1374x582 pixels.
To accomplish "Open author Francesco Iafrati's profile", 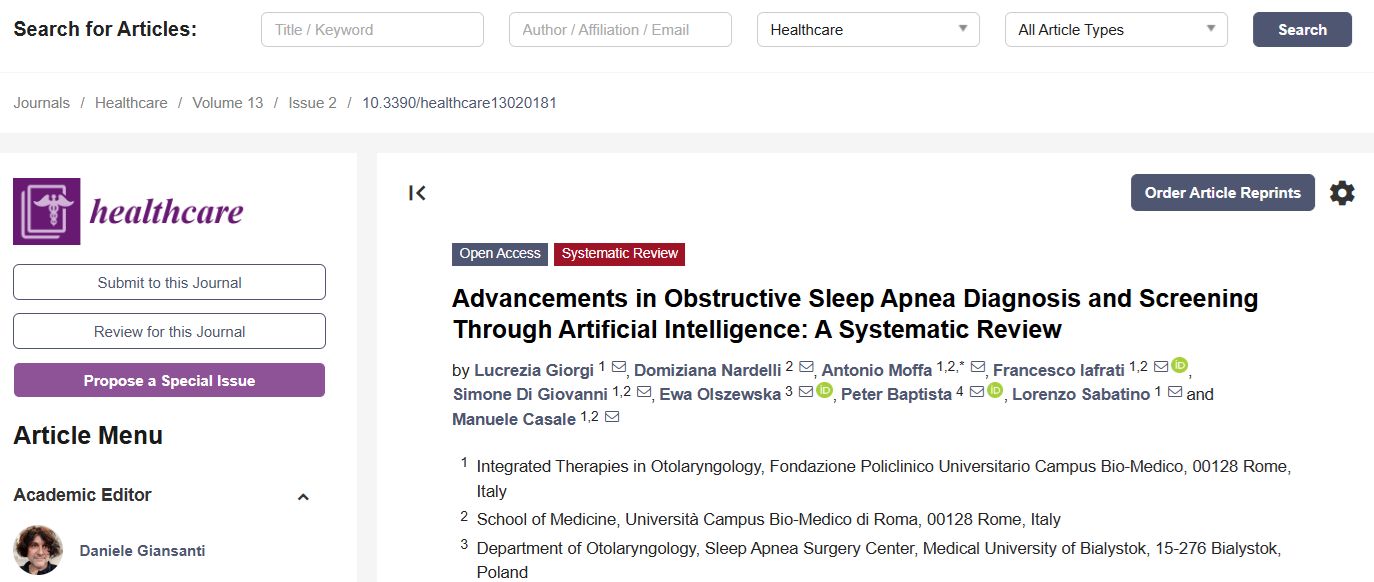I will coord(1058,371).
